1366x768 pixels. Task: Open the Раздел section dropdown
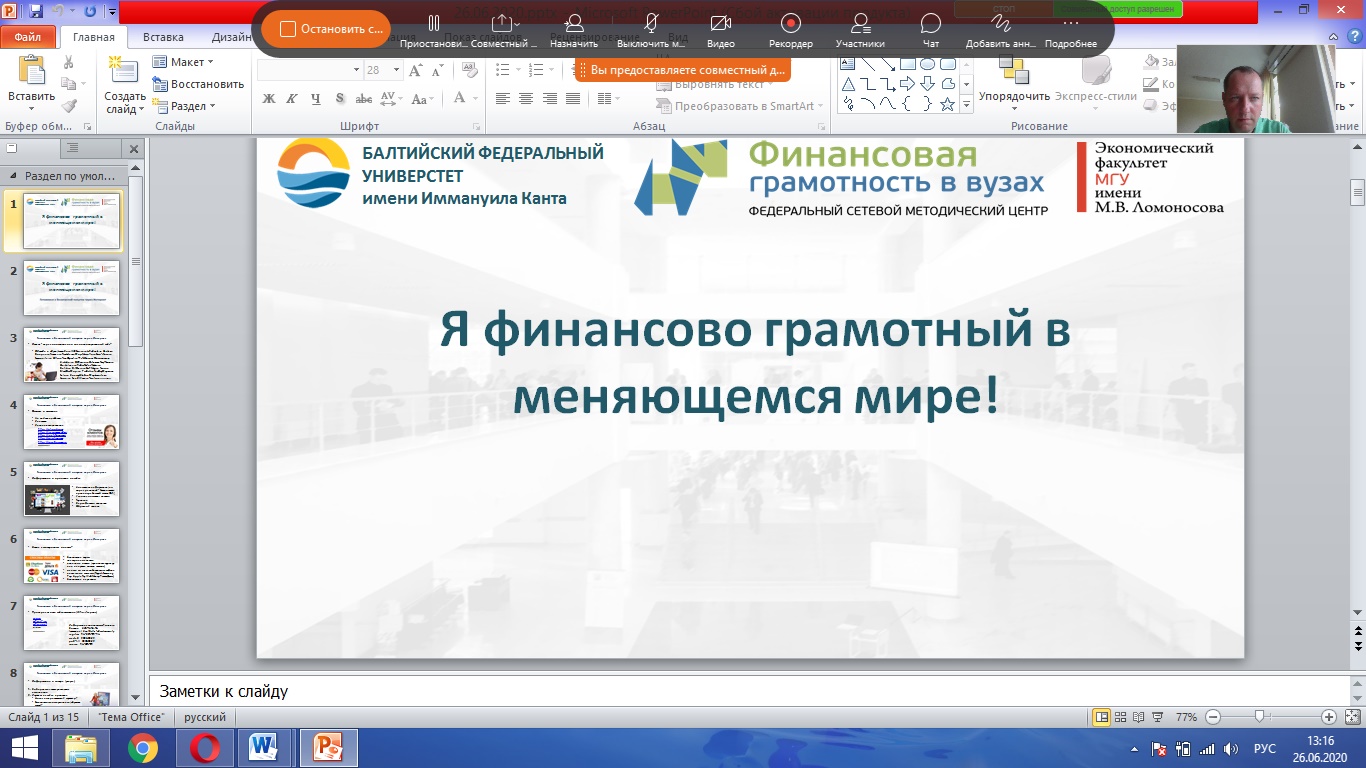184,106
